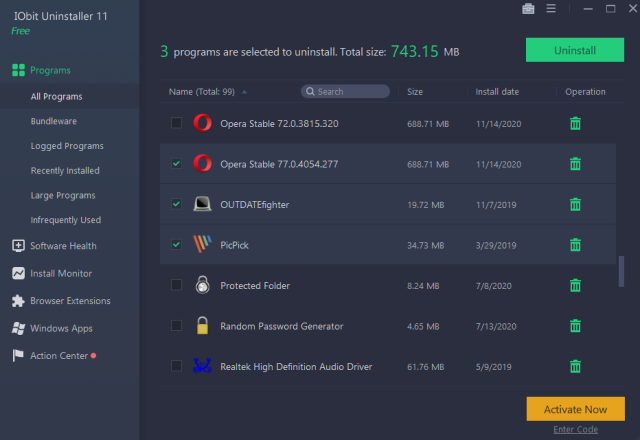Click the 11/7/2019 install date
This screenshot has height=440, width=640.
(496, 205)
